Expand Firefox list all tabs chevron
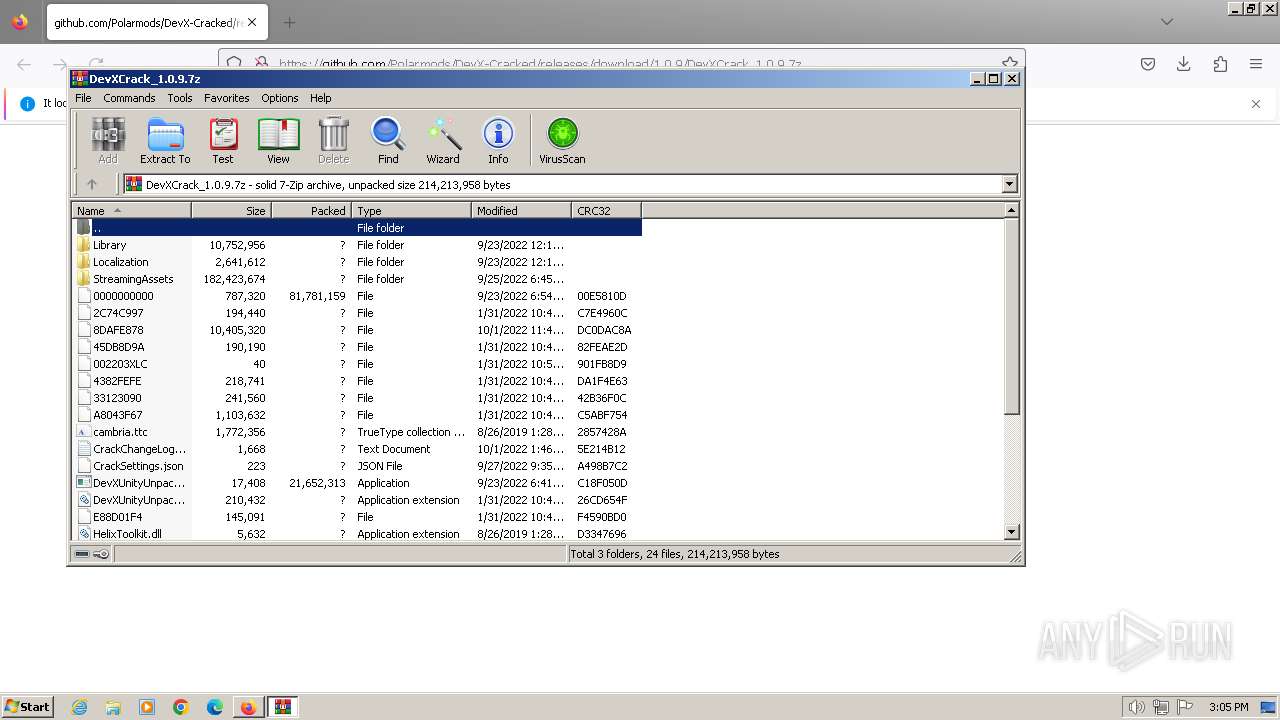The width and height of the screenshot is (1280, 720). click(1167, 22)
